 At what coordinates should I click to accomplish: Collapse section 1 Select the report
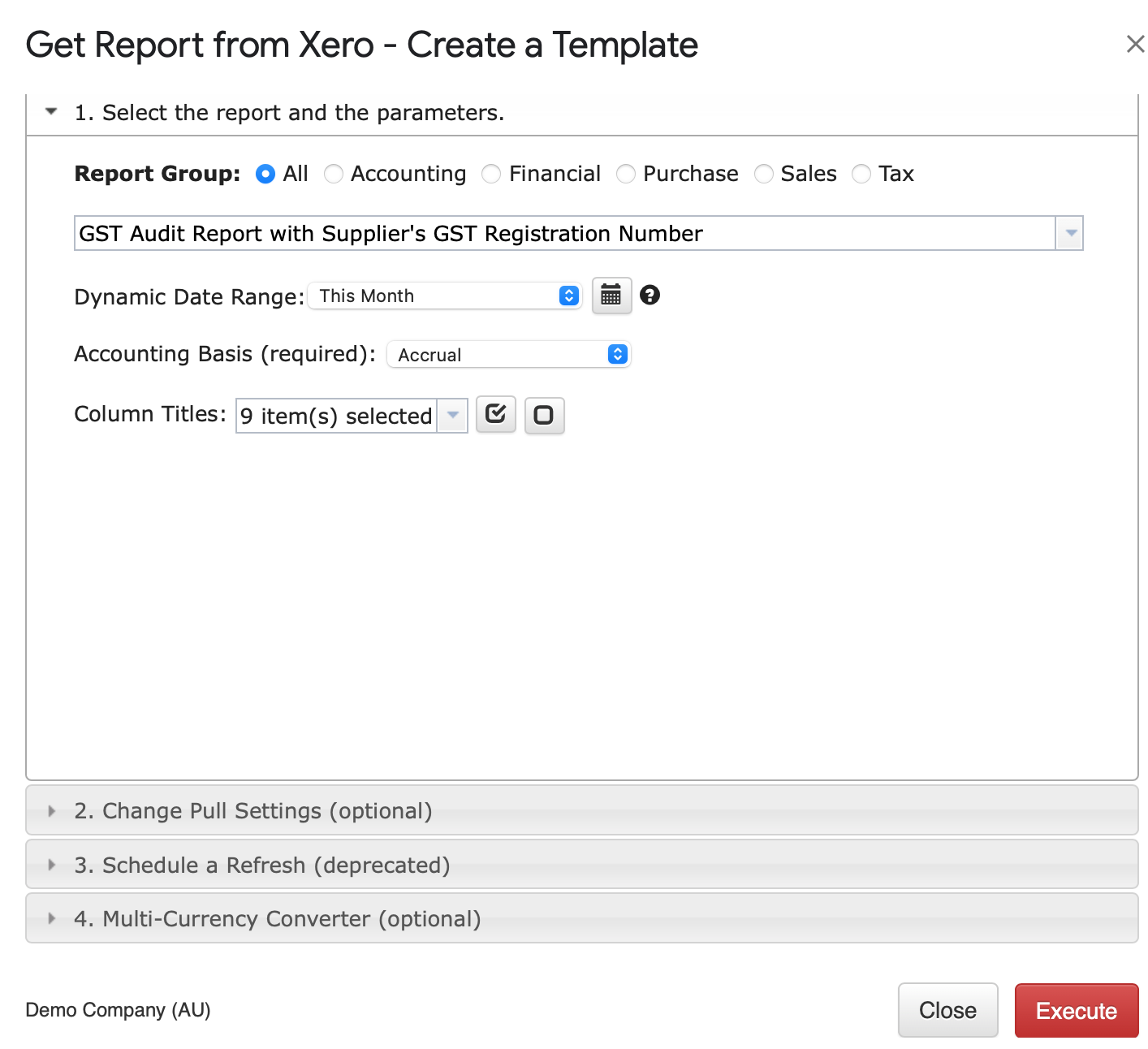581,113
